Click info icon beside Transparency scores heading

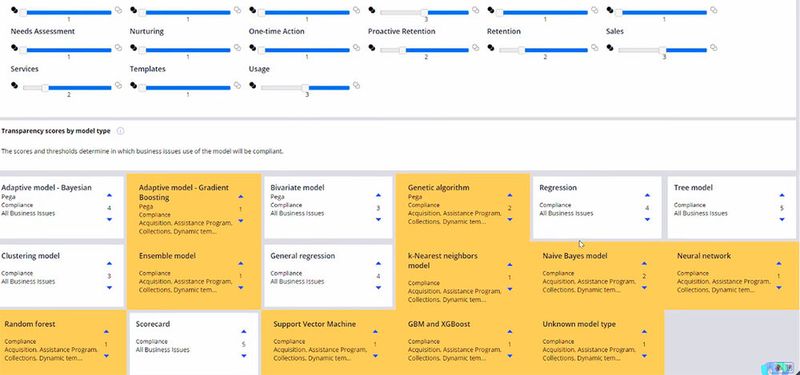[120, 131]
